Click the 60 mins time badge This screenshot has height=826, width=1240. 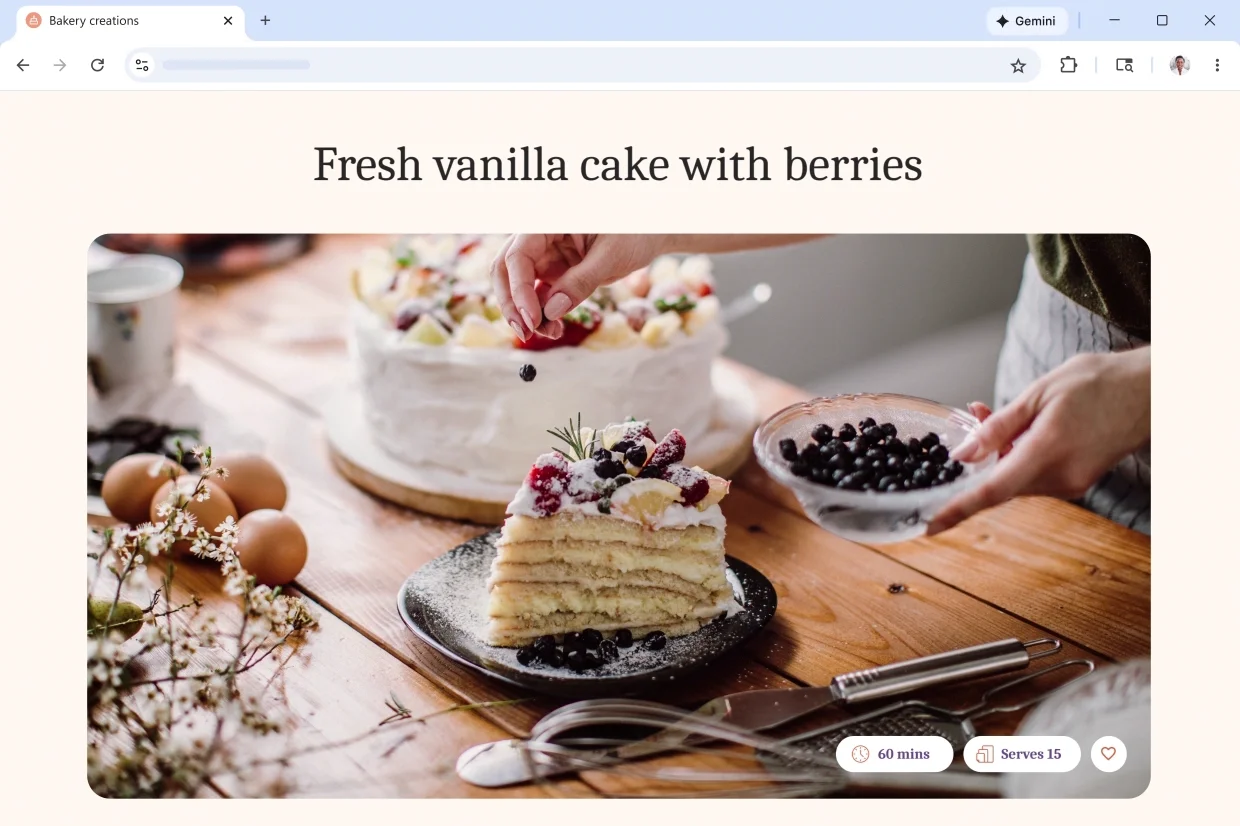[894, 754]
